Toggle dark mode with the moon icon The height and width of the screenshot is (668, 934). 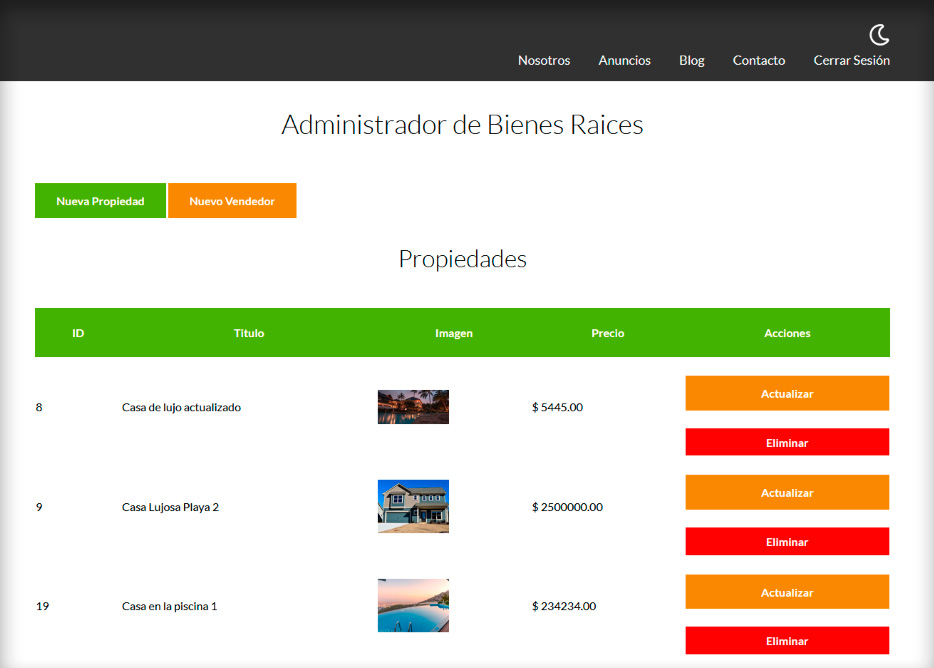(877, 35)
